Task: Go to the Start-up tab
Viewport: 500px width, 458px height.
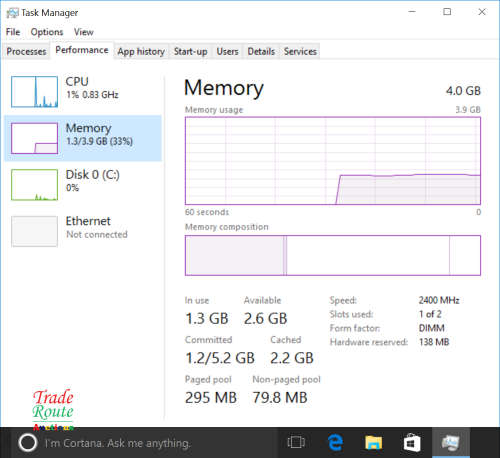Action: [191, 51]
